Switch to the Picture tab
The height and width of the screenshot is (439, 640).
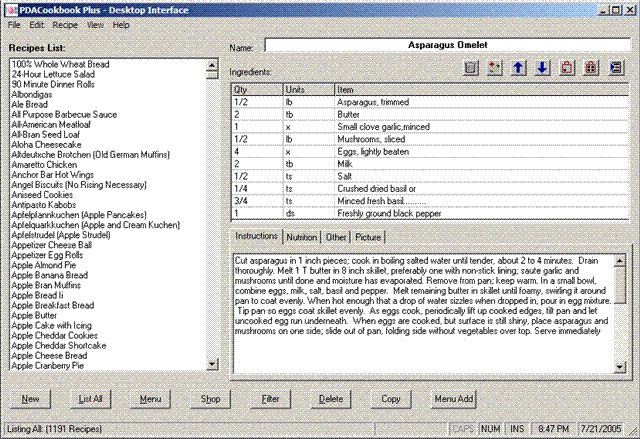tap(368, 237)
